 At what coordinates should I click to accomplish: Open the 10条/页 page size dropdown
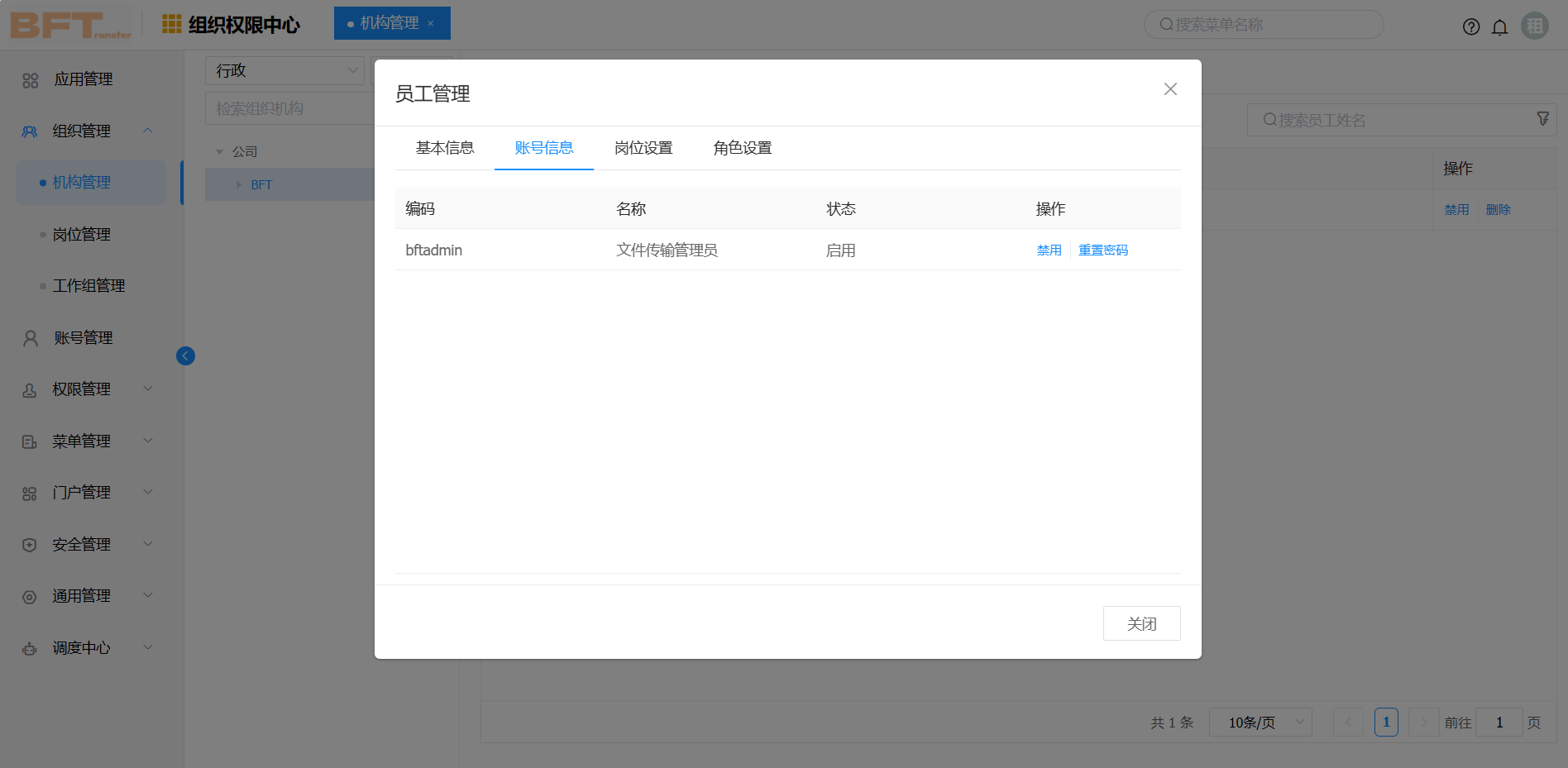[1260, 722]
